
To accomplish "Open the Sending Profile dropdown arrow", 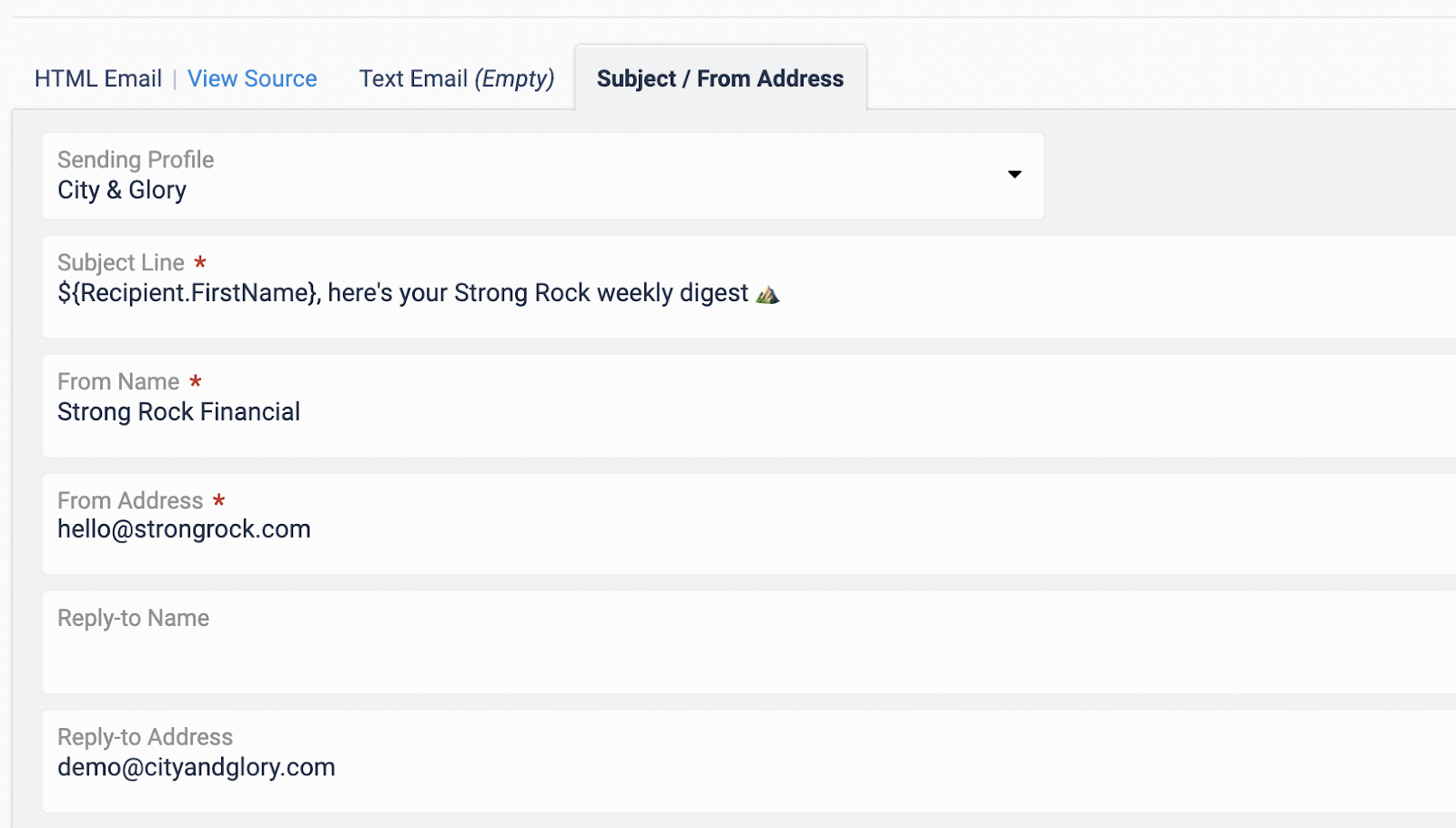I will tap(1014, 174).
